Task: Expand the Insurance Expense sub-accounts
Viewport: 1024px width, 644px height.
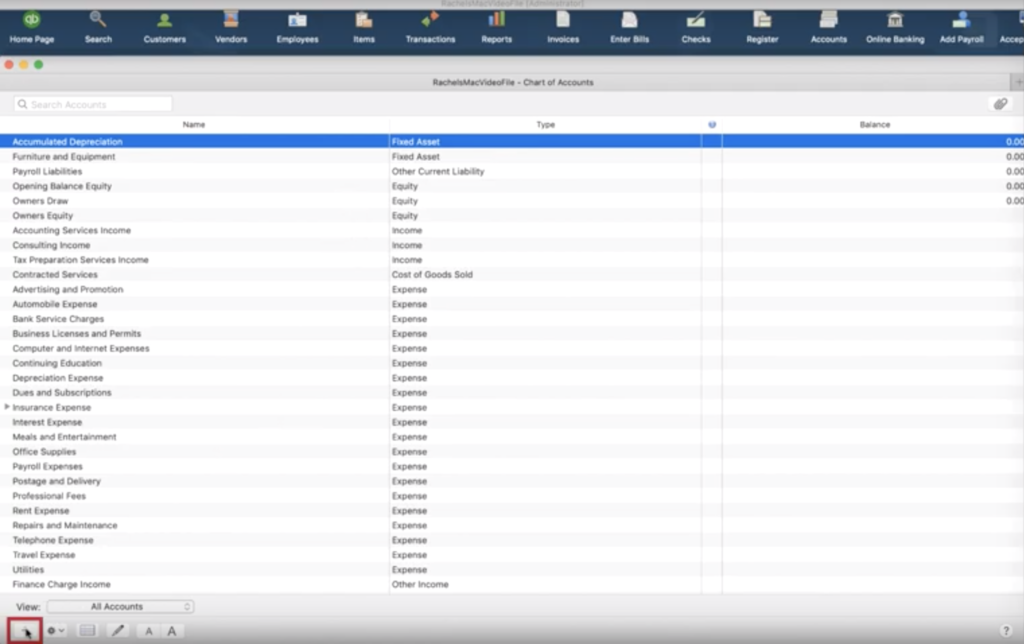Action: click(x=7, y=407)
